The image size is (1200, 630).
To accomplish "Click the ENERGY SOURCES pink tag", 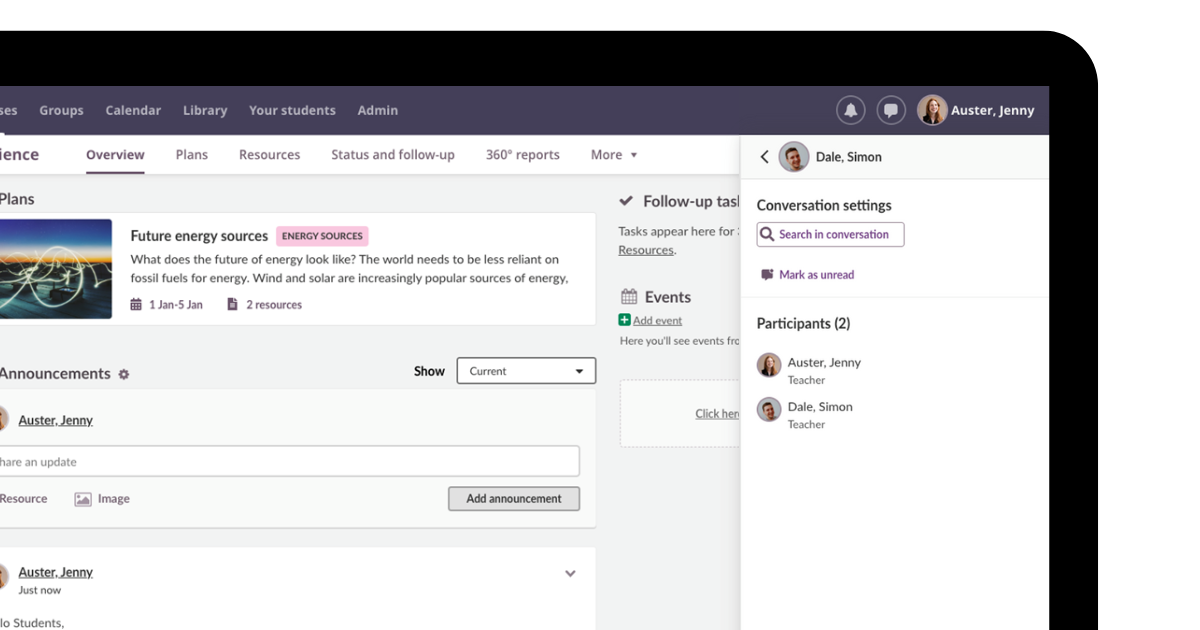I will pyautogui.click(x=322, y=236).
